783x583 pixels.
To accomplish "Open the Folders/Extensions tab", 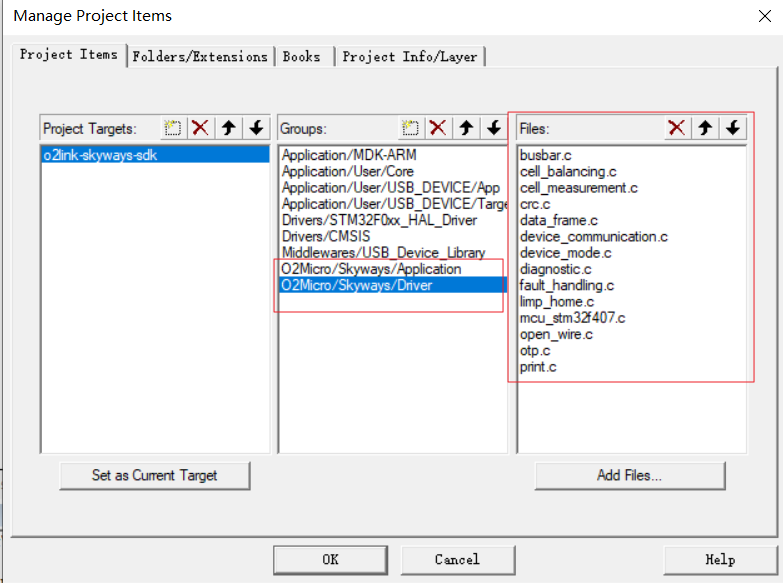I will (x=200, y=56).
